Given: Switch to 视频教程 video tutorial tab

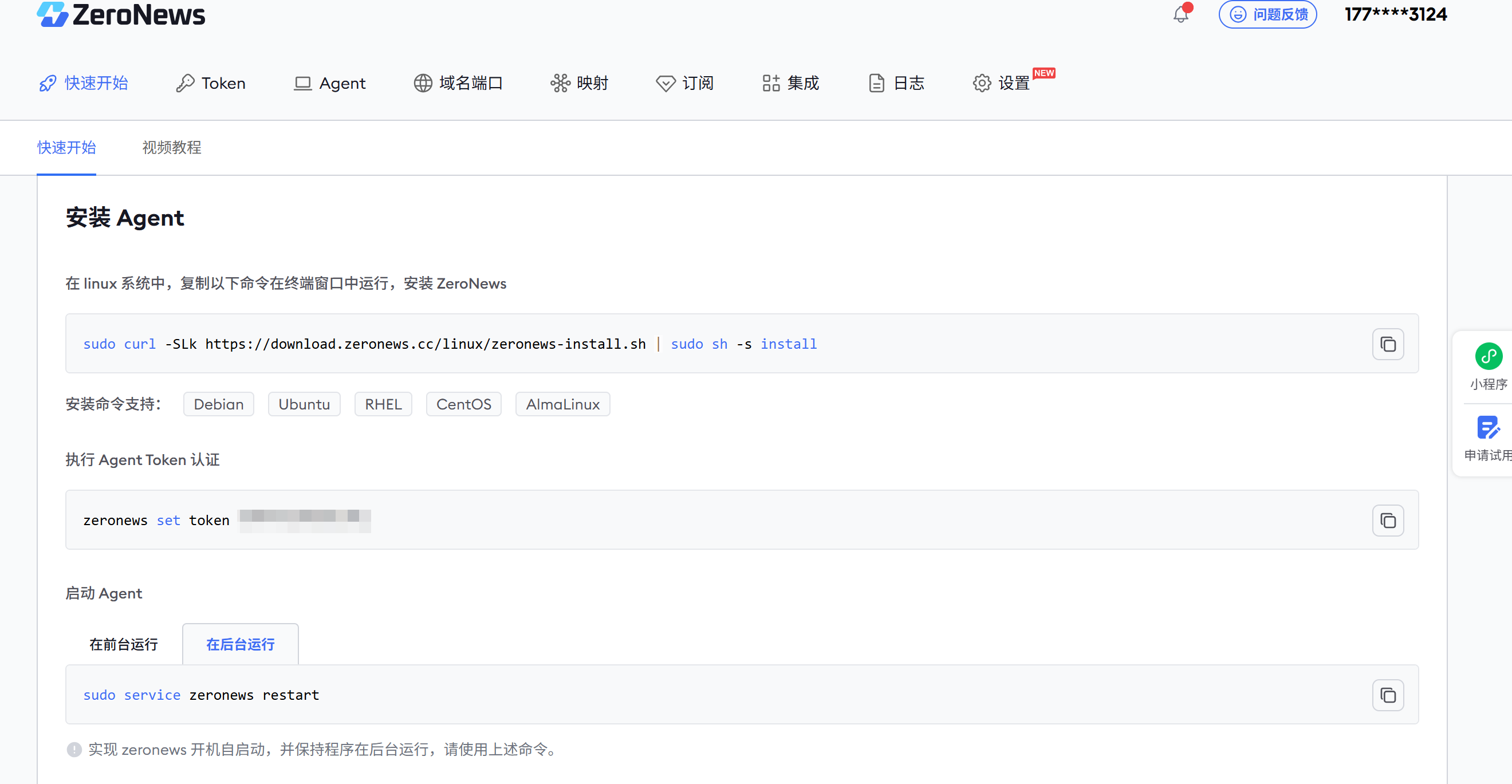Looking at the screenshot, I should [x=172, y=147].
